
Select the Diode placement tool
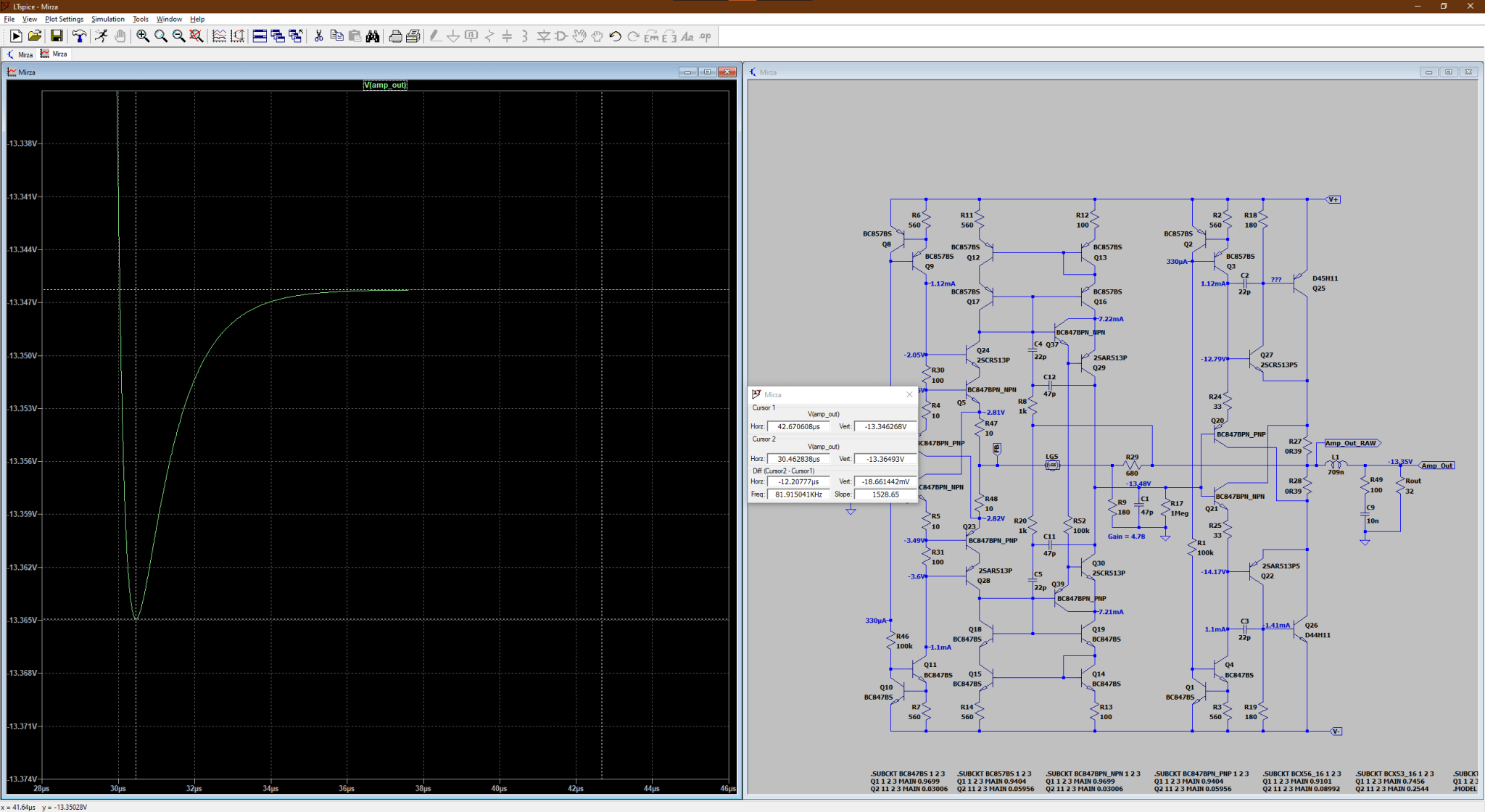click(x=543, y=36)
